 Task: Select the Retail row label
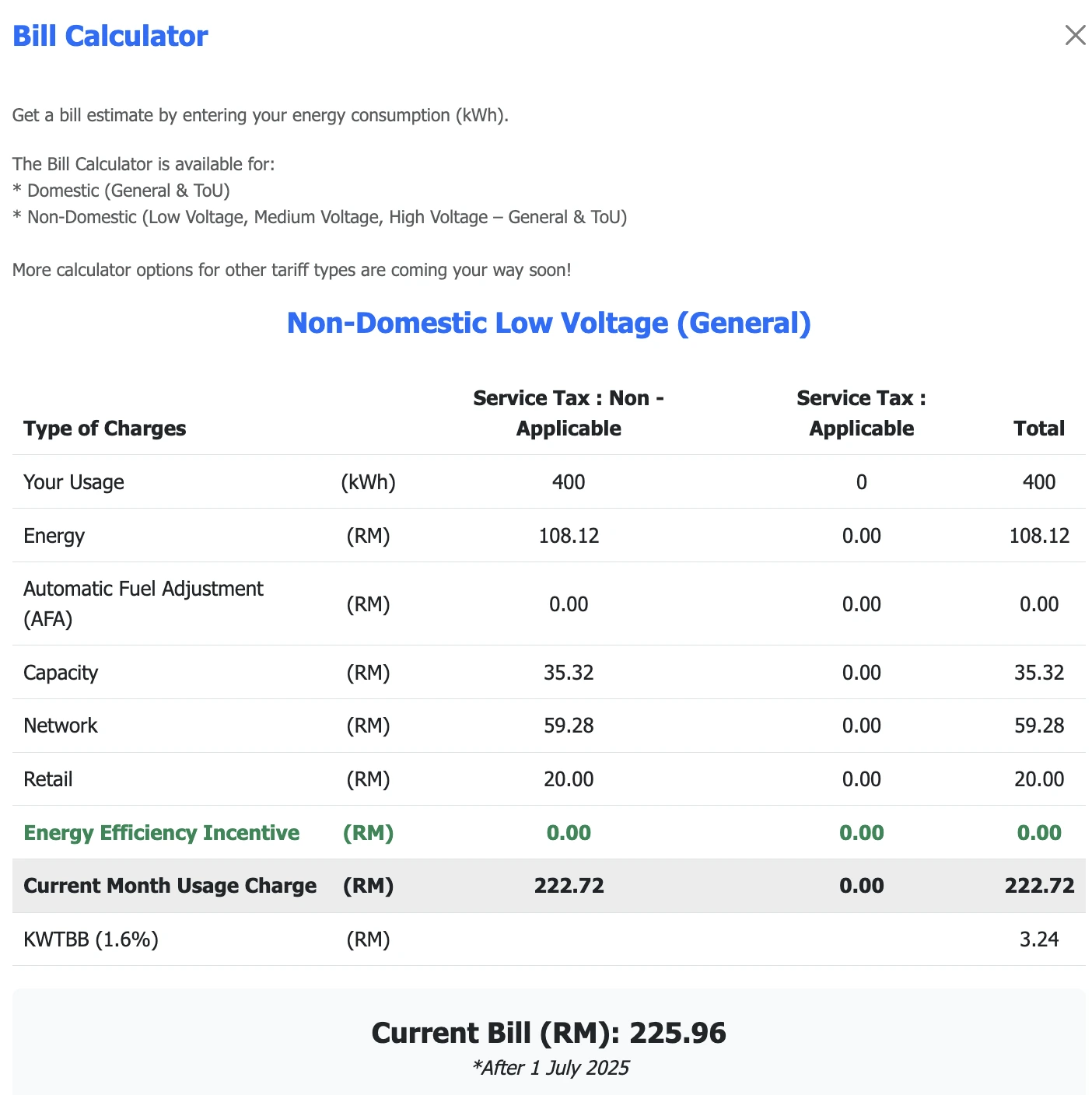pos(48,779)
